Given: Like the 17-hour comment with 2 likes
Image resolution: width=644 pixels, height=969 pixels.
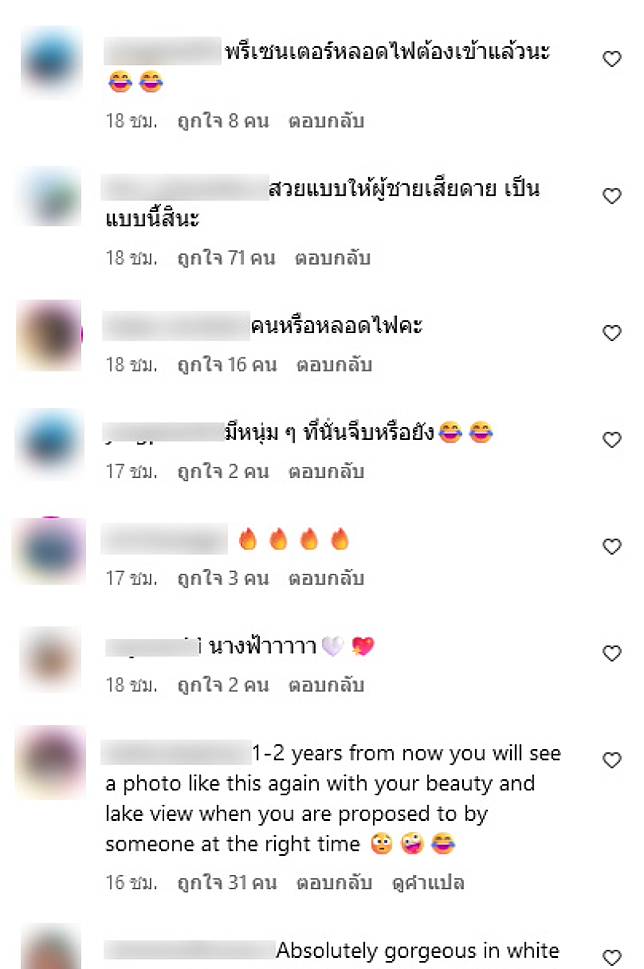Looking at the screenshot, I should click(611, 440).
